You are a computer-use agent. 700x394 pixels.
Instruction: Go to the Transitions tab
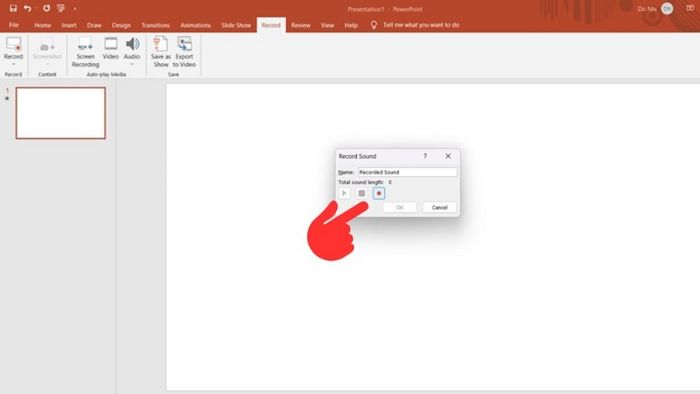pyautogui.click(x=155, y=25)
